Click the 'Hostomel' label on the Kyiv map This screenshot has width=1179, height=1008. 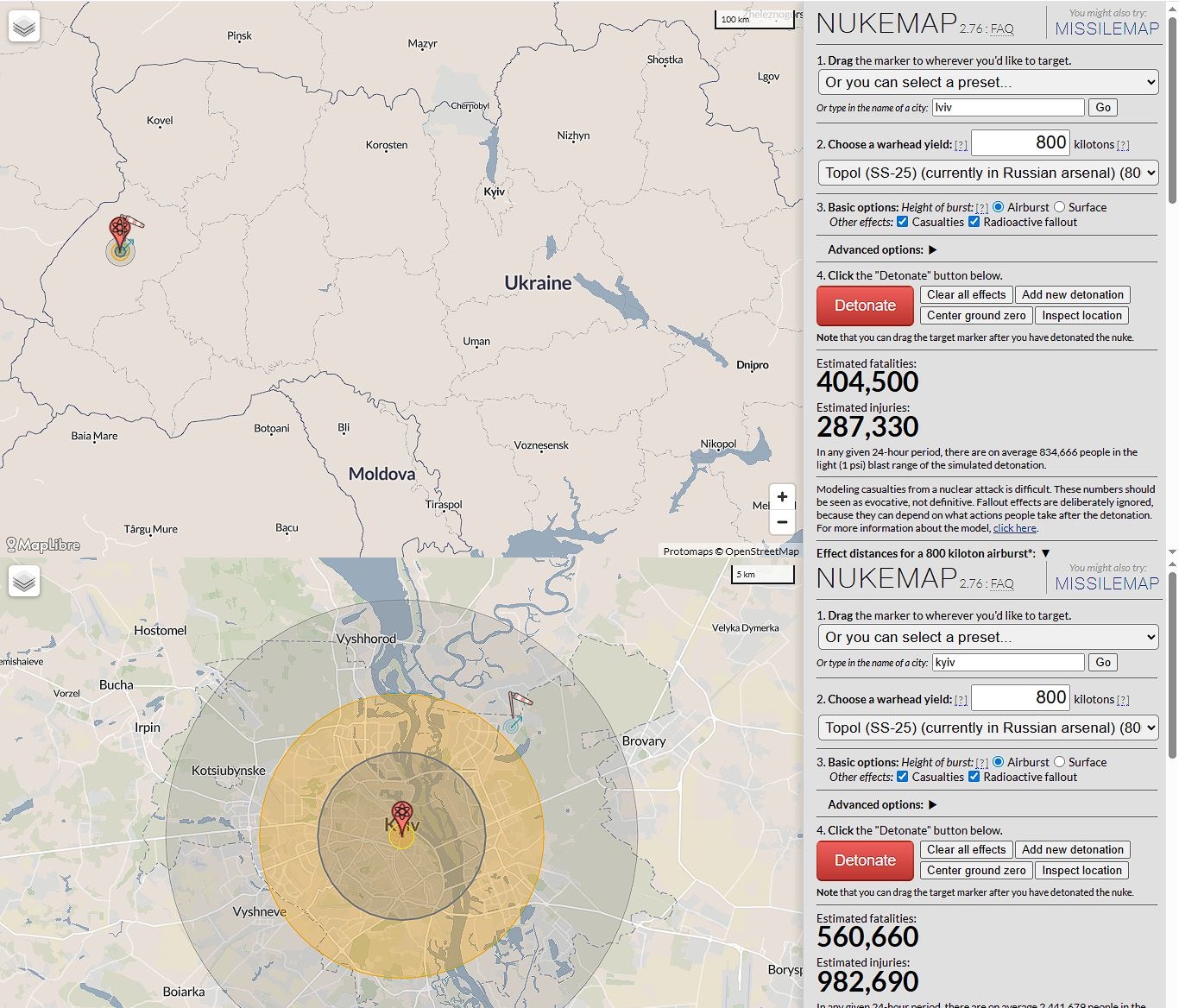click(x=161, y=631)
